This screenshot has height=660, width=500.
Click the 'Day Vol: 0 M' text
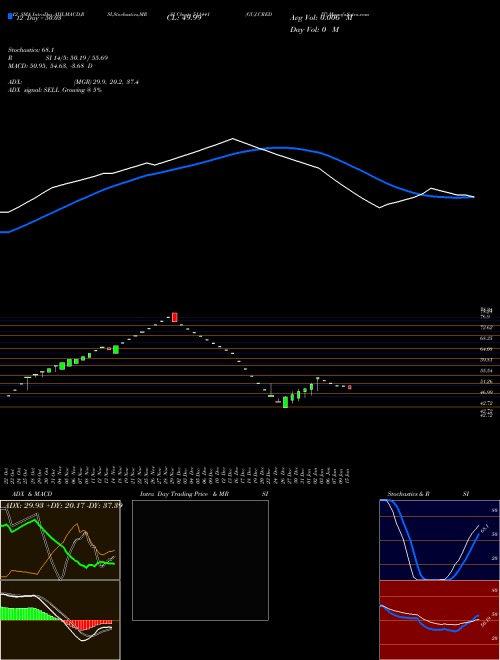coord(314,30)
